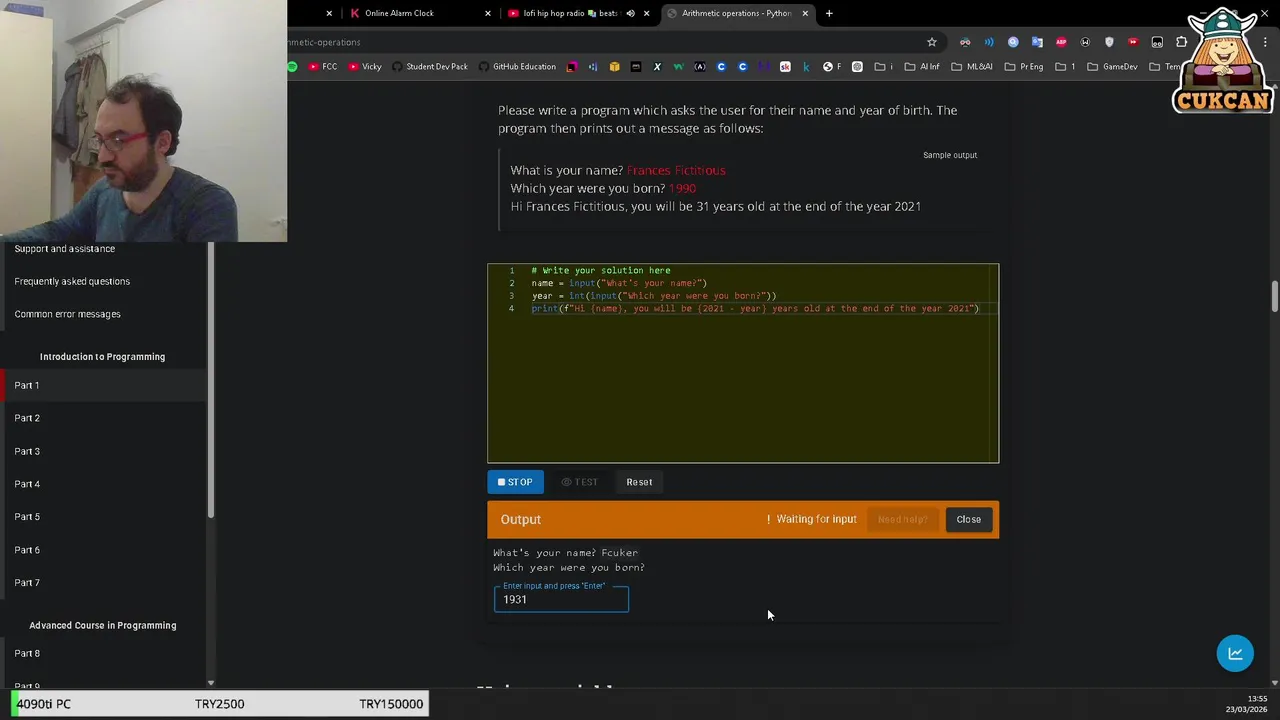
Task: Click the address bar URL text
Action: (x=324, y=42)
